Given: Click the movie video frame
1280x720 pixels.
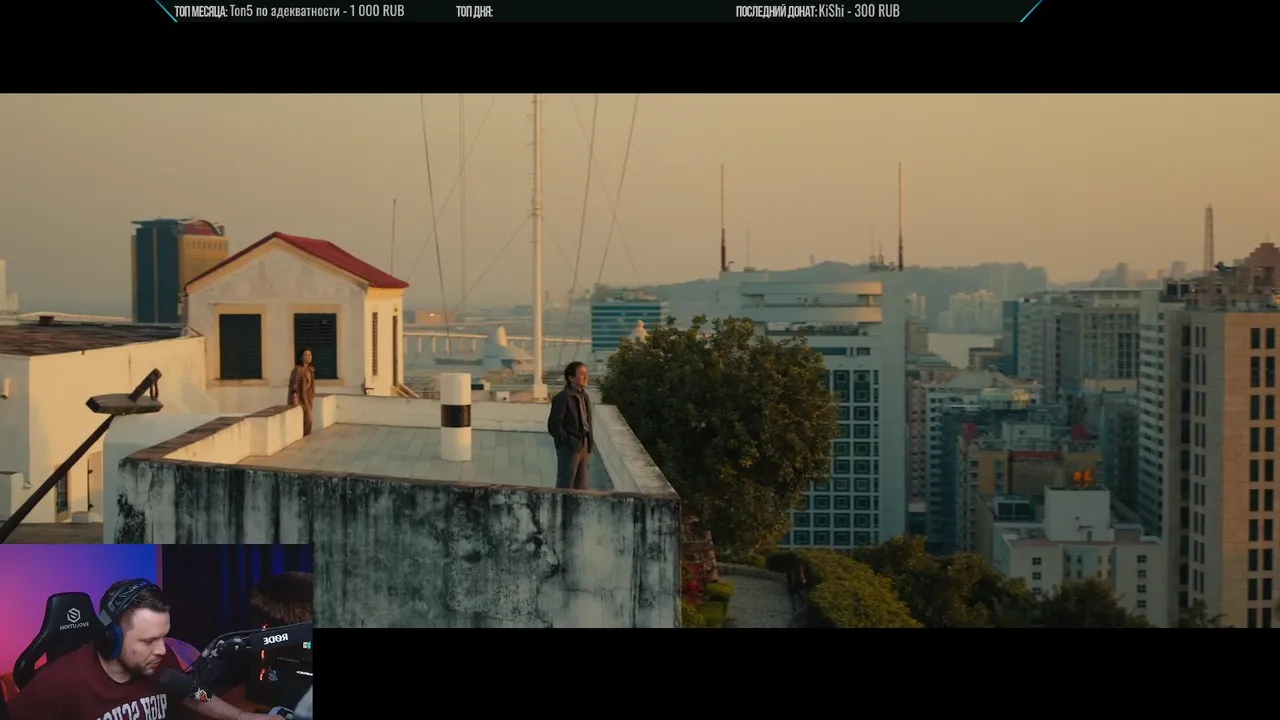Looking at the screenshot, I should pos(640,361).
